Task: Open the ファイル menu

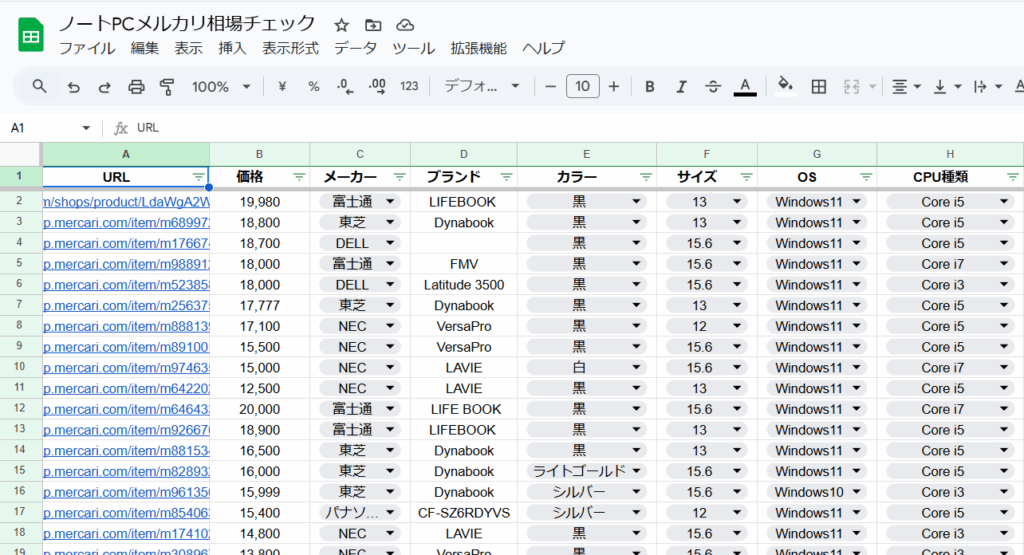Action: click(87, 48)
